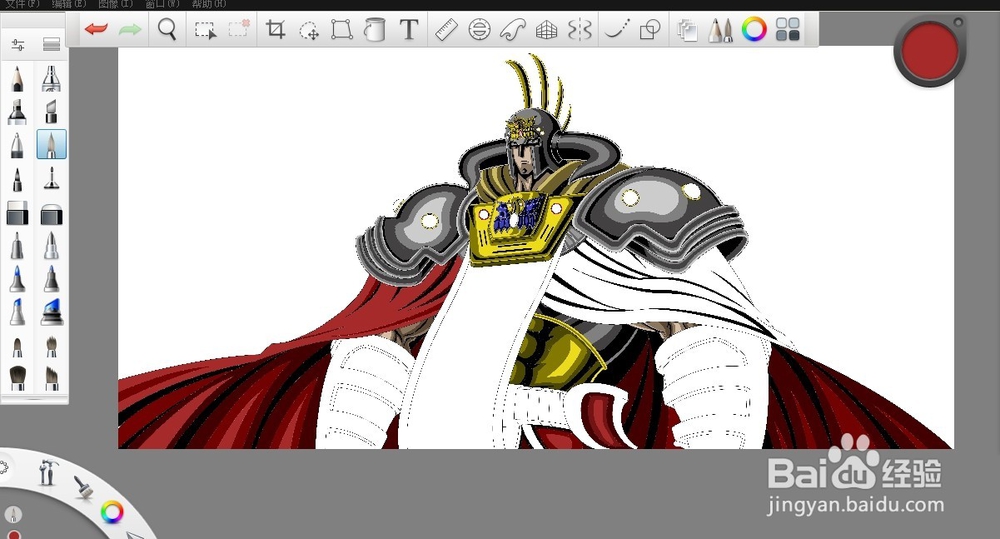1000x539 pixels.
Task: Select the Zoom magnifier tool
Action: [x=167, y=29]
